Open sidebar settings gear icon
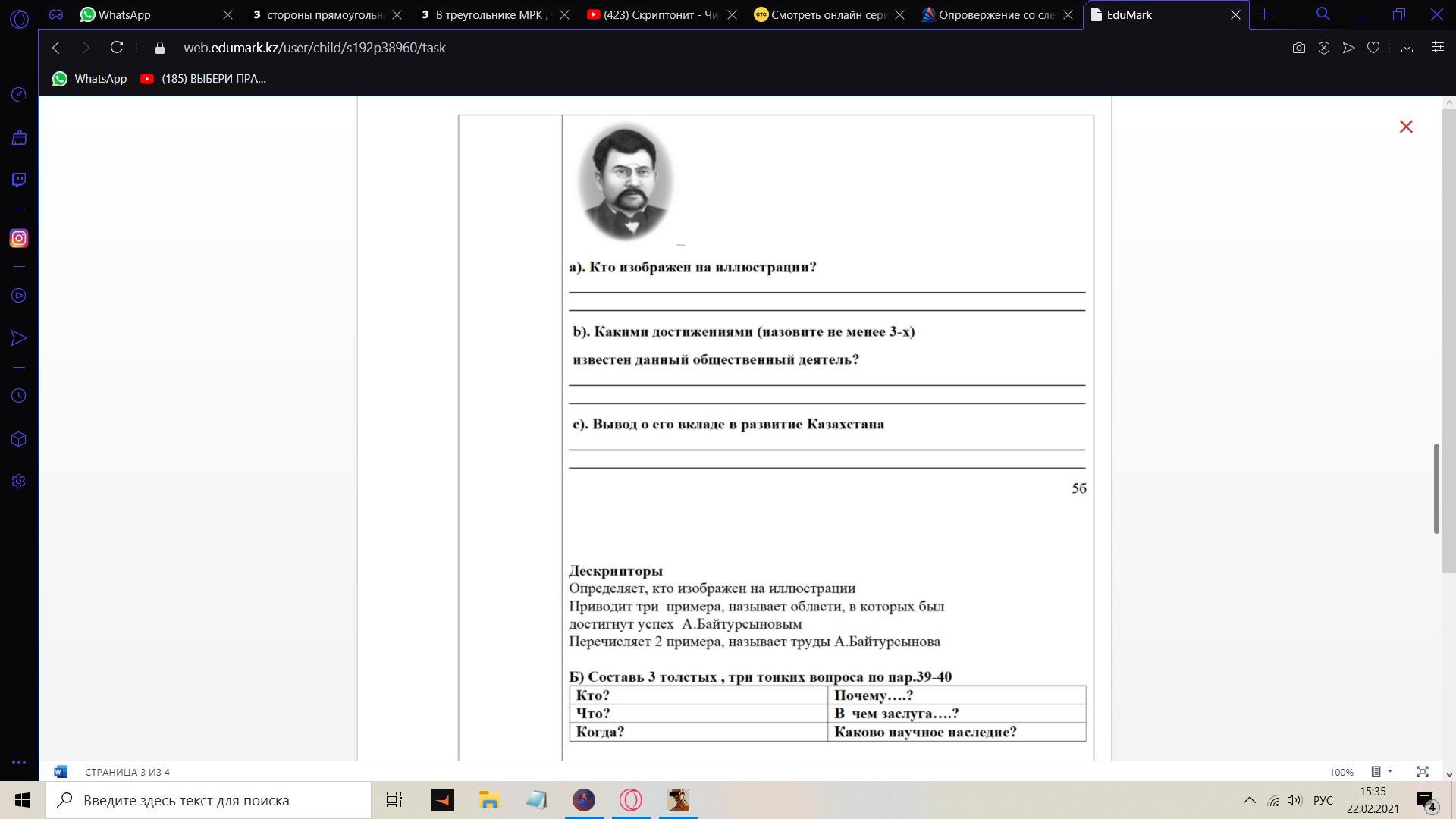 [19, 482]
